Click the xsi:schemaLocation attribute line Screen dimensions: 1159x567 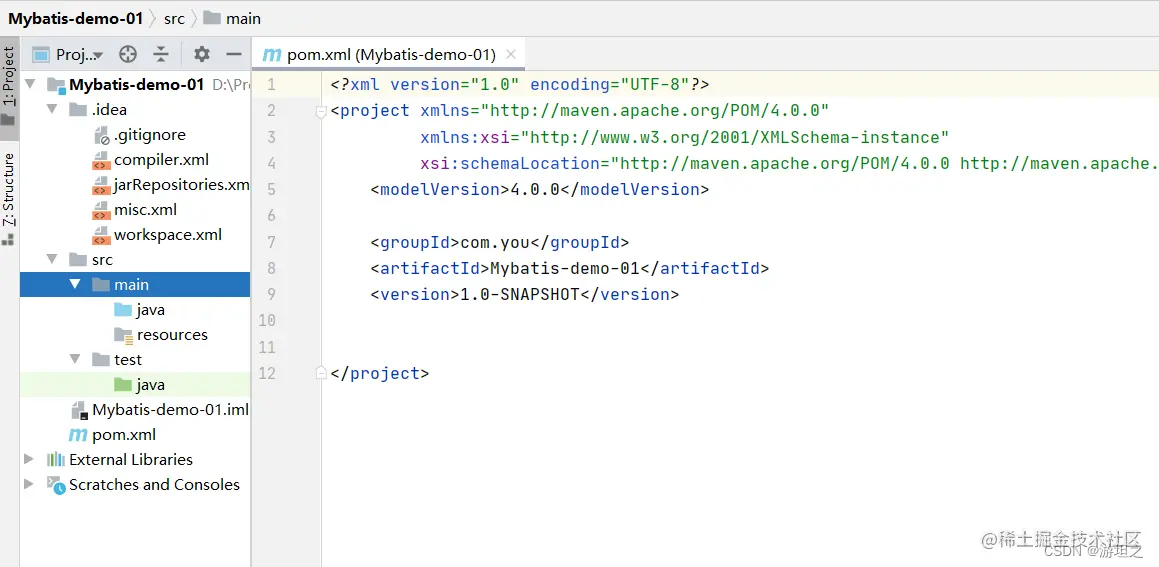[x=789, y=163]
